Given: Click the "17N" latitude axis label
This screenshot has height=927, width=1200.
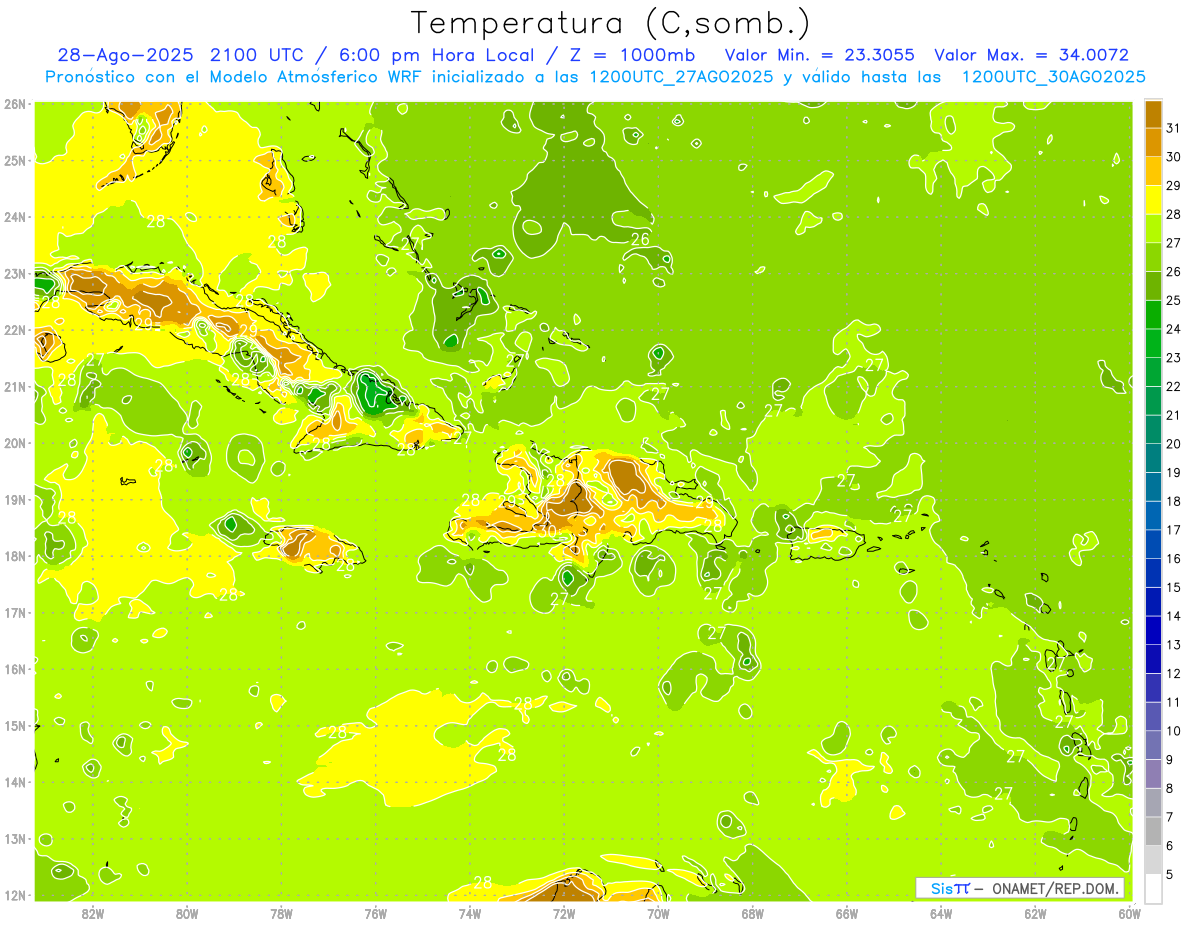Looking at the screenshot, I should [14, 612].
